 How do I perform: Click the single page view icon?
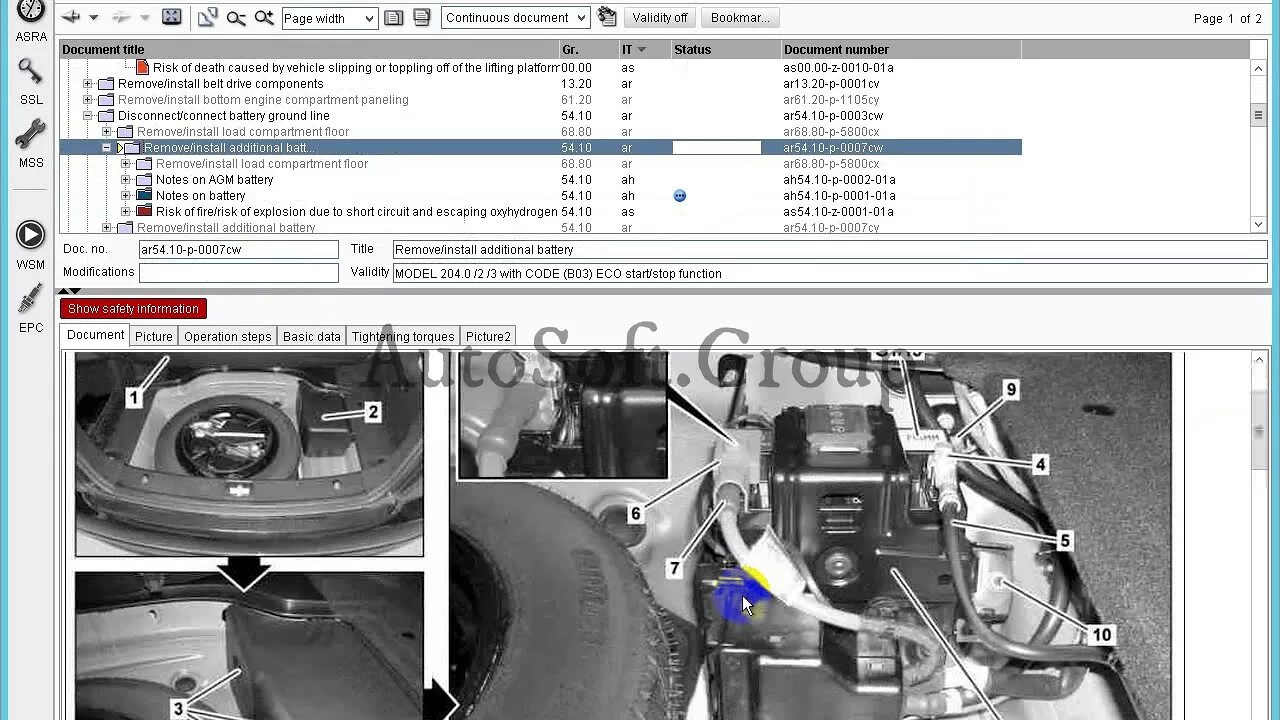(394, 17)
